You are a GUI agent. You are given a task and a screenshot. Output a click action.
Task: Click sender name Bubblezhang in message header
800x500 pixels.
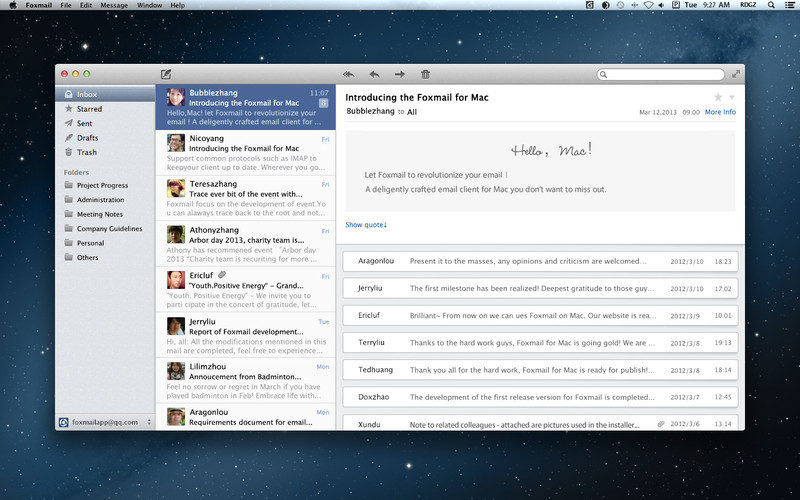[370, 111]
